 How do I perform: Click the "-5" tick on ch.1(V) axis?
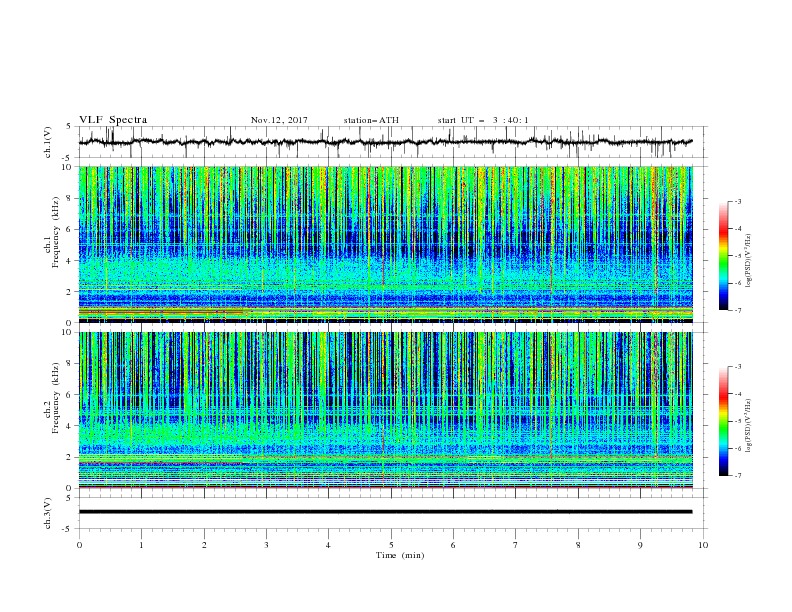click(68, 157)
